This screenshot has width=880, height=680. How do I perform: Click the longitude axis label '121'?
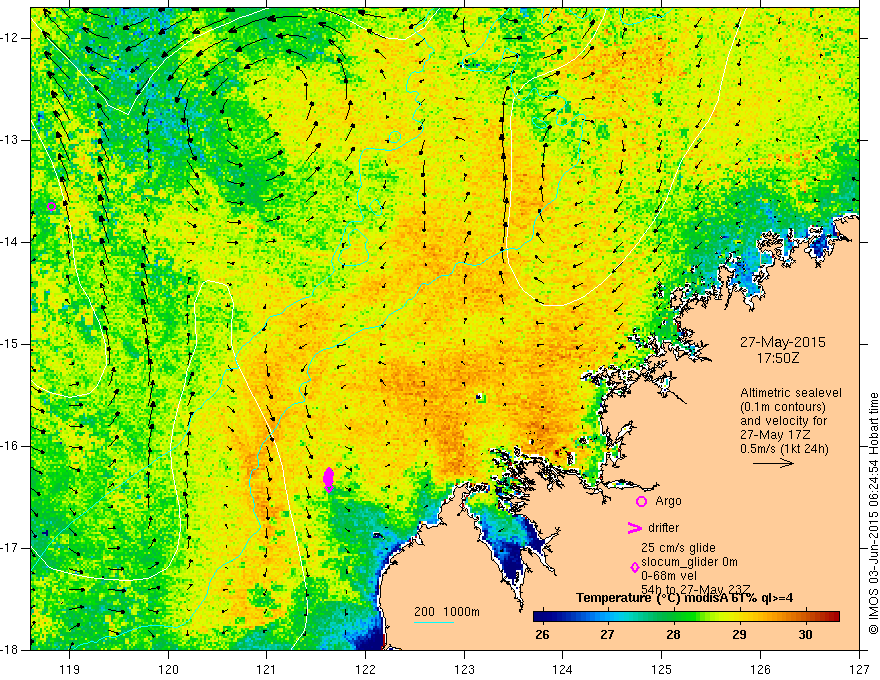pos(267,669)
